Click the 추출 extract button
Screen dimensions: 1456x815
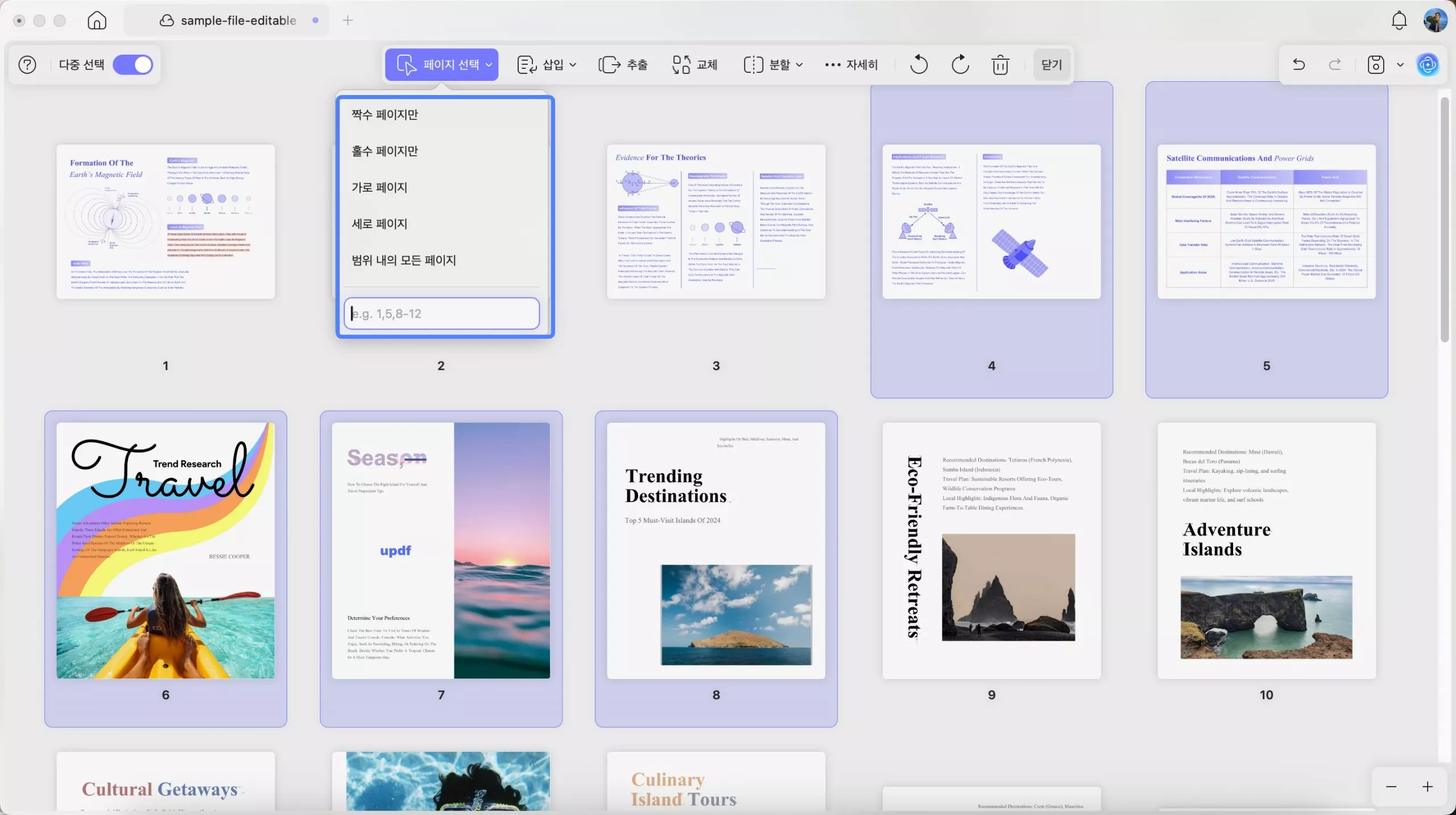[x=623, y=65]
